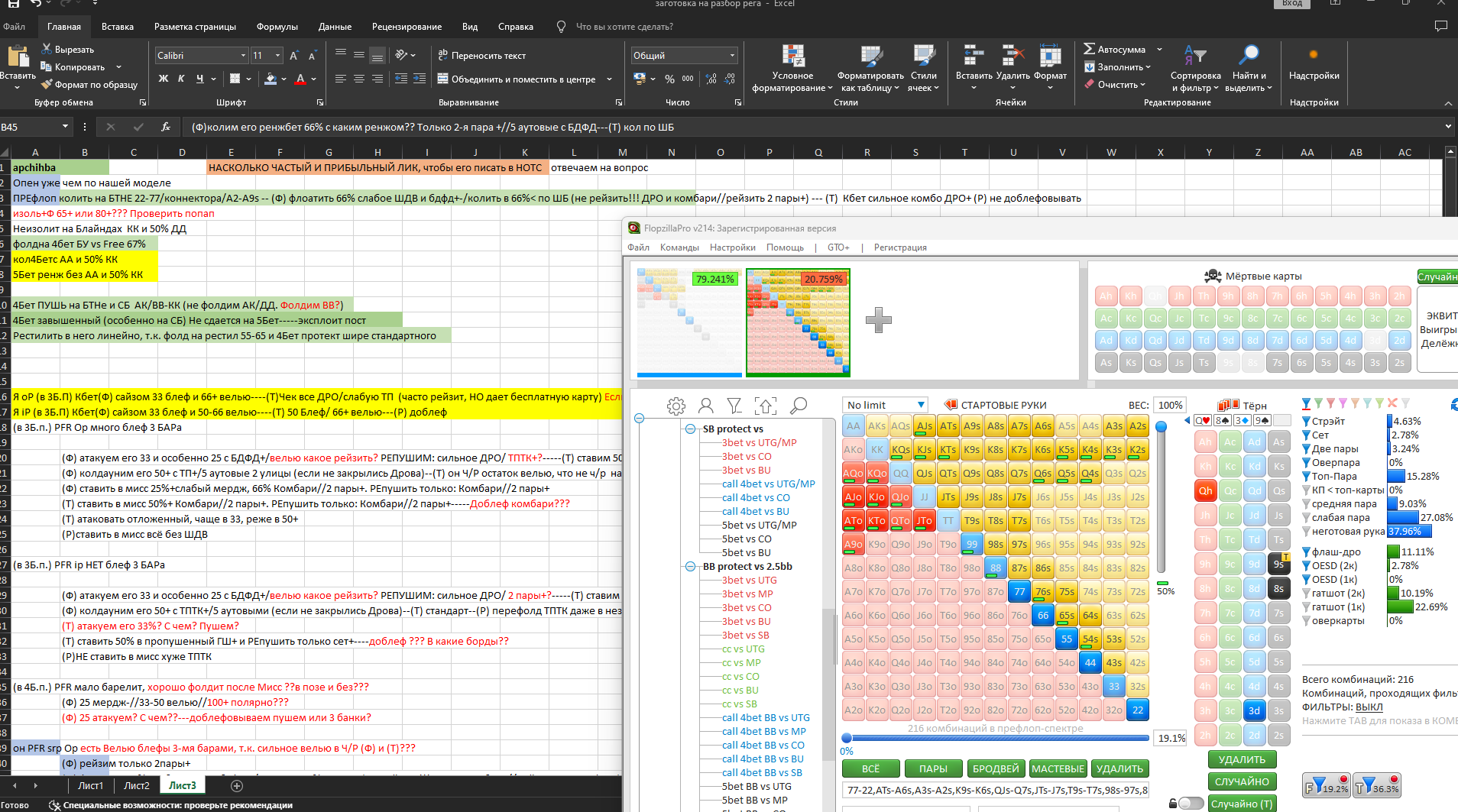Select the 79.241% range thumbnail
1458x812 pixels.
(689, 322)
